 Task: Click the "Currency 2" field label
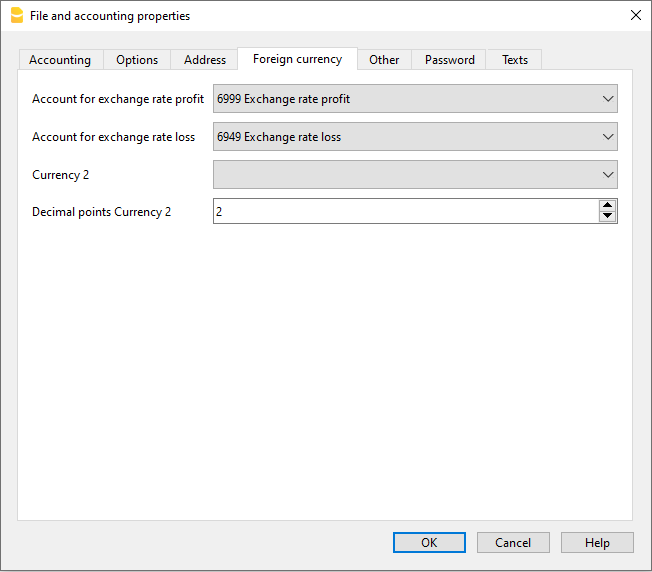click(x=61, y=175)
